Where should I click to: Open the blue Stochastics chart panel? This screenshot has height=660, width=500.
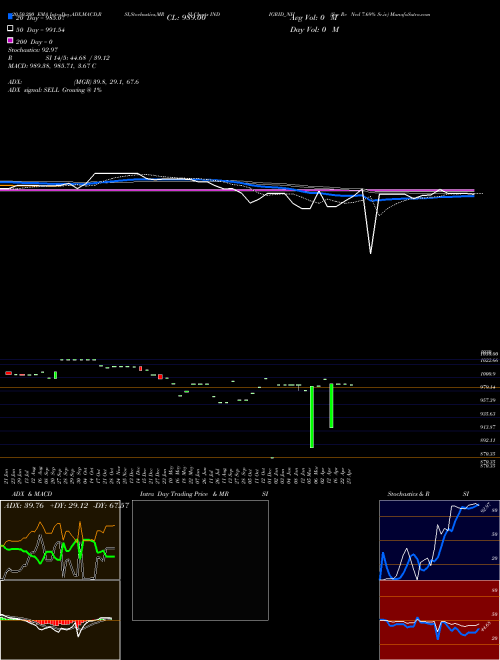[439, 540]
